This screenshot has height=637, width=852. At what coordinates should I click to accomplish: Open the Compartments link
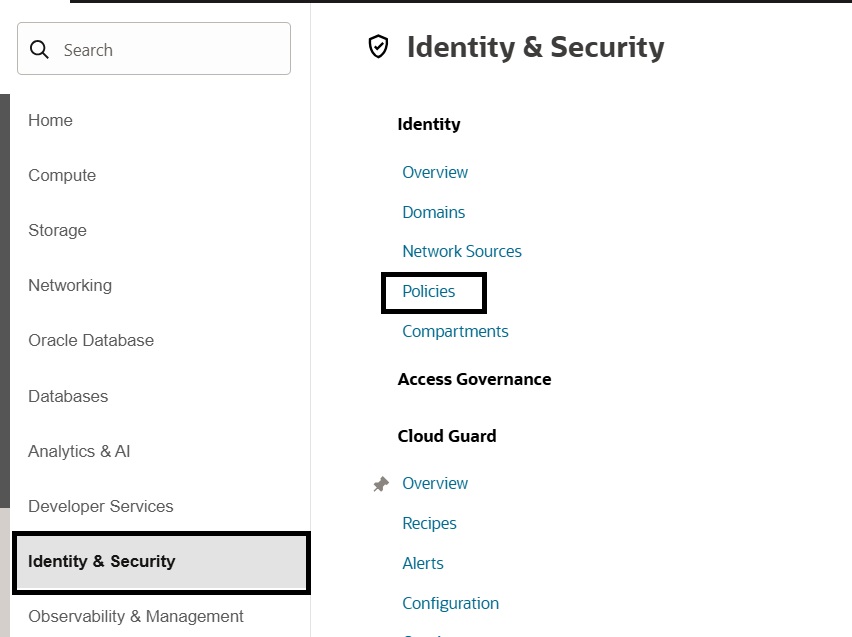(455, 331)
